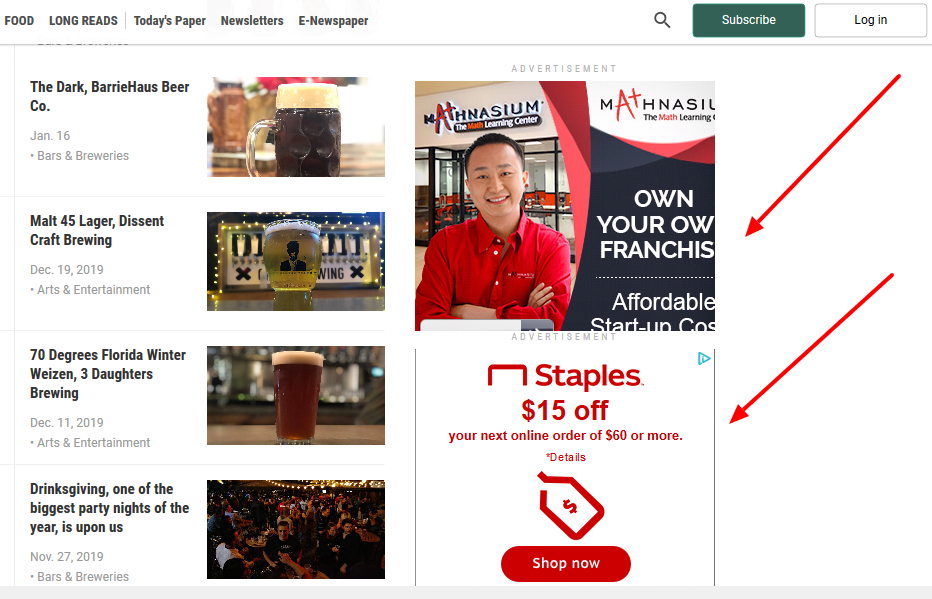Click the Staples logo in the ad

click(565, 376)
